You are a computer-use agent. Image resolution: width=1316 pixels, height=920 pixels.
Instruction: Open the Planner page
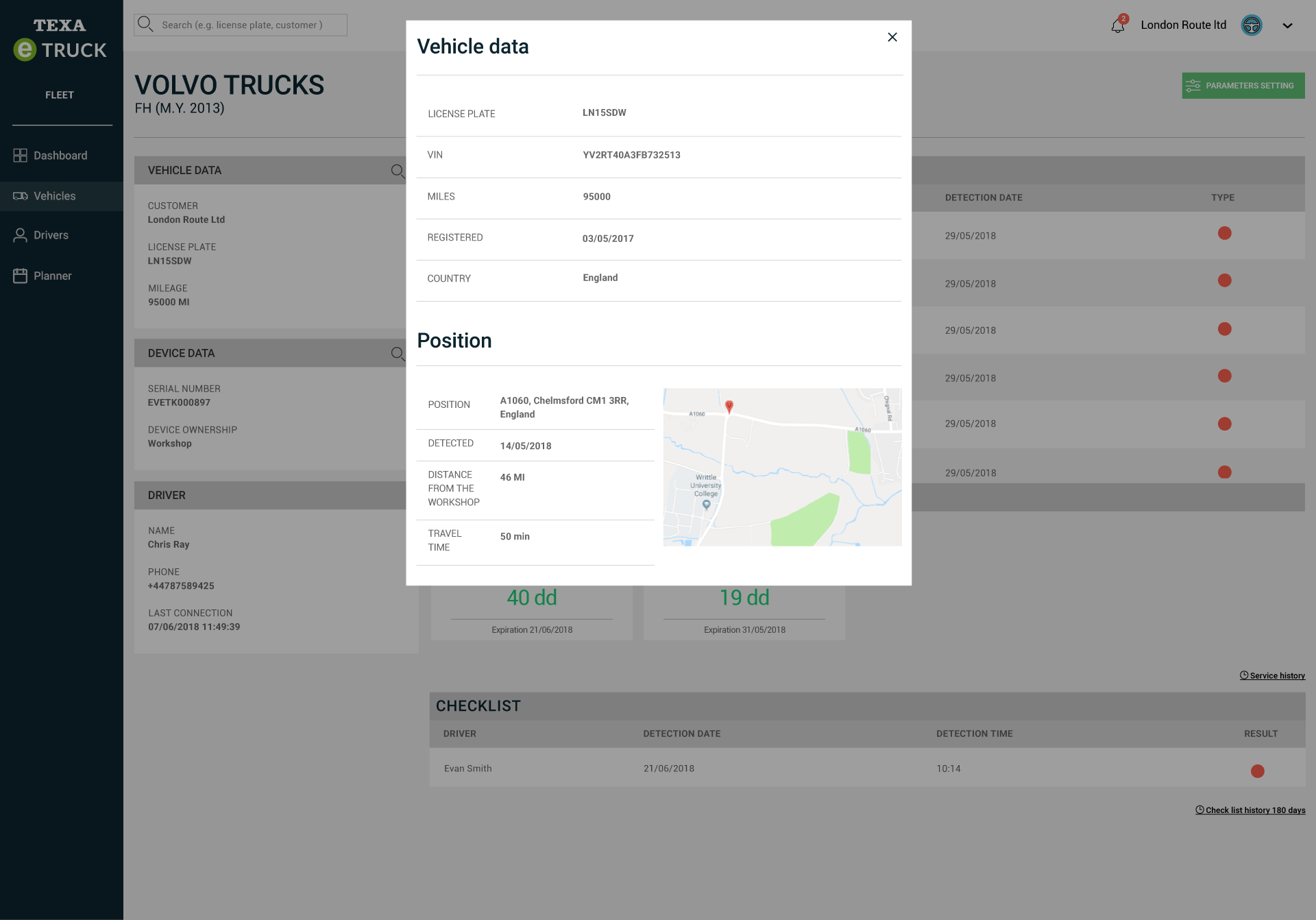click(x=52, y=276)
